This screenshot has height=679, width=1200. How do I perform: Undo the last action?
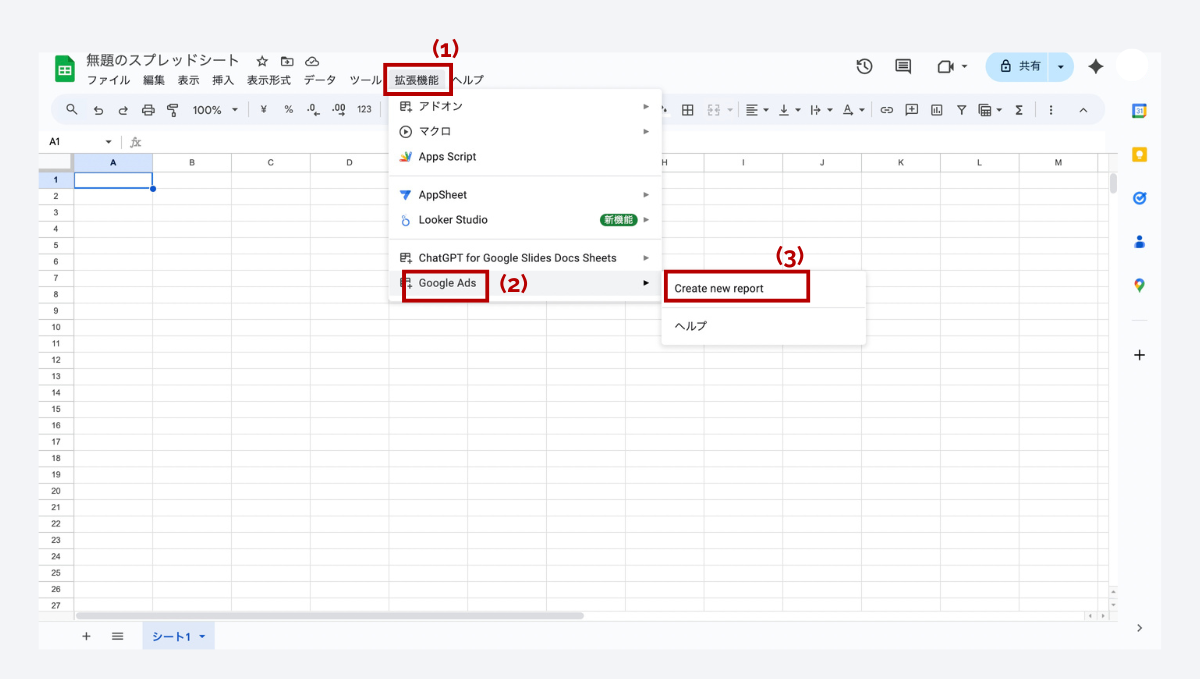(98, 110)
